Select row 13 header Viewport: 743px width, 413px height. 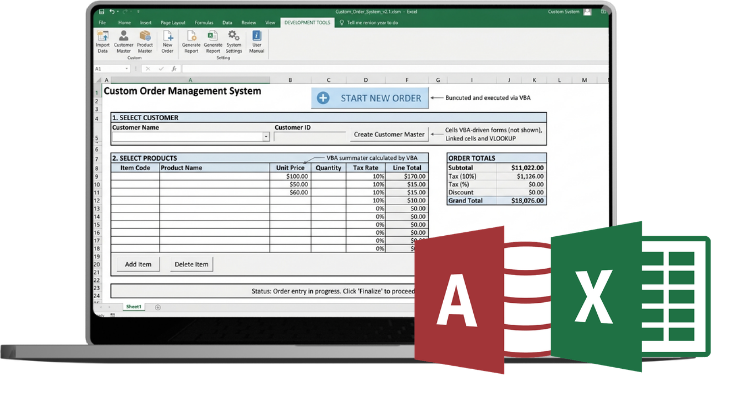coord(97,209)
